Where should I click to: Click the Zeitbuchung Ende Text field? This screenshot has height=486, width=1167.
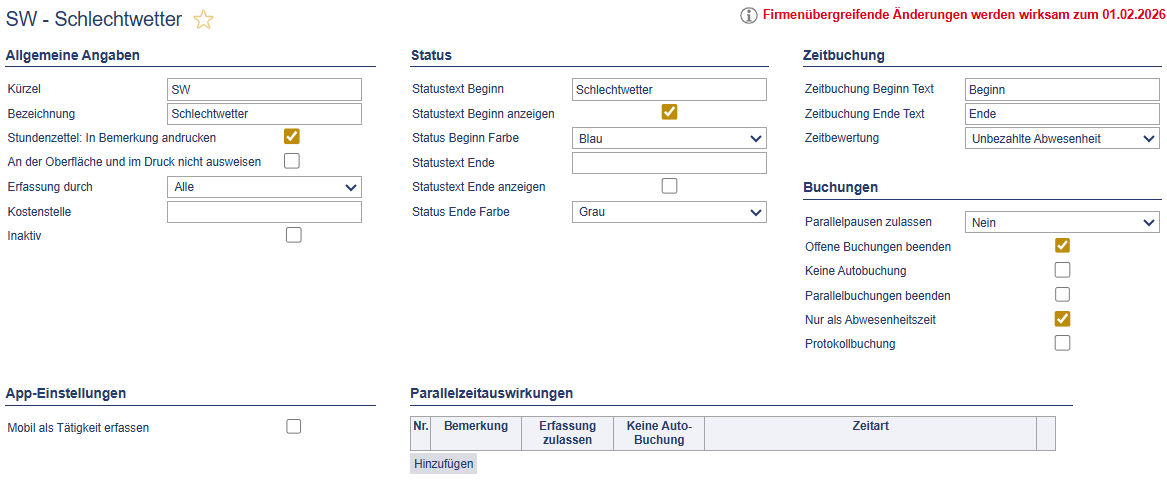[x=1062, y=114]
